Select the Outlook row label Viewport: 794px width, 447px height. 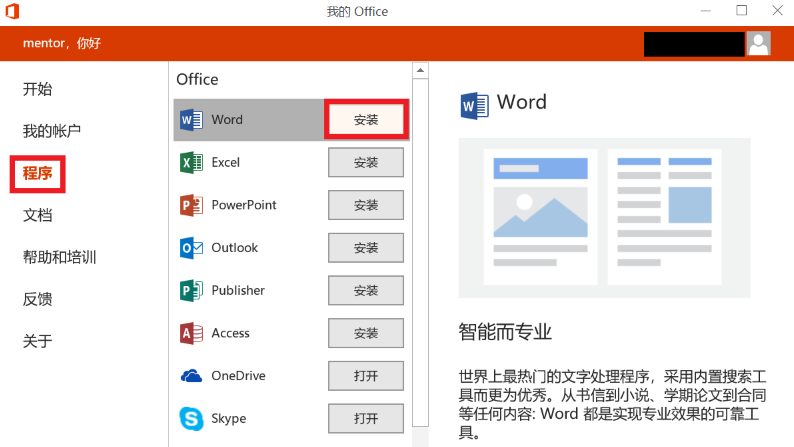click(234, 248)
